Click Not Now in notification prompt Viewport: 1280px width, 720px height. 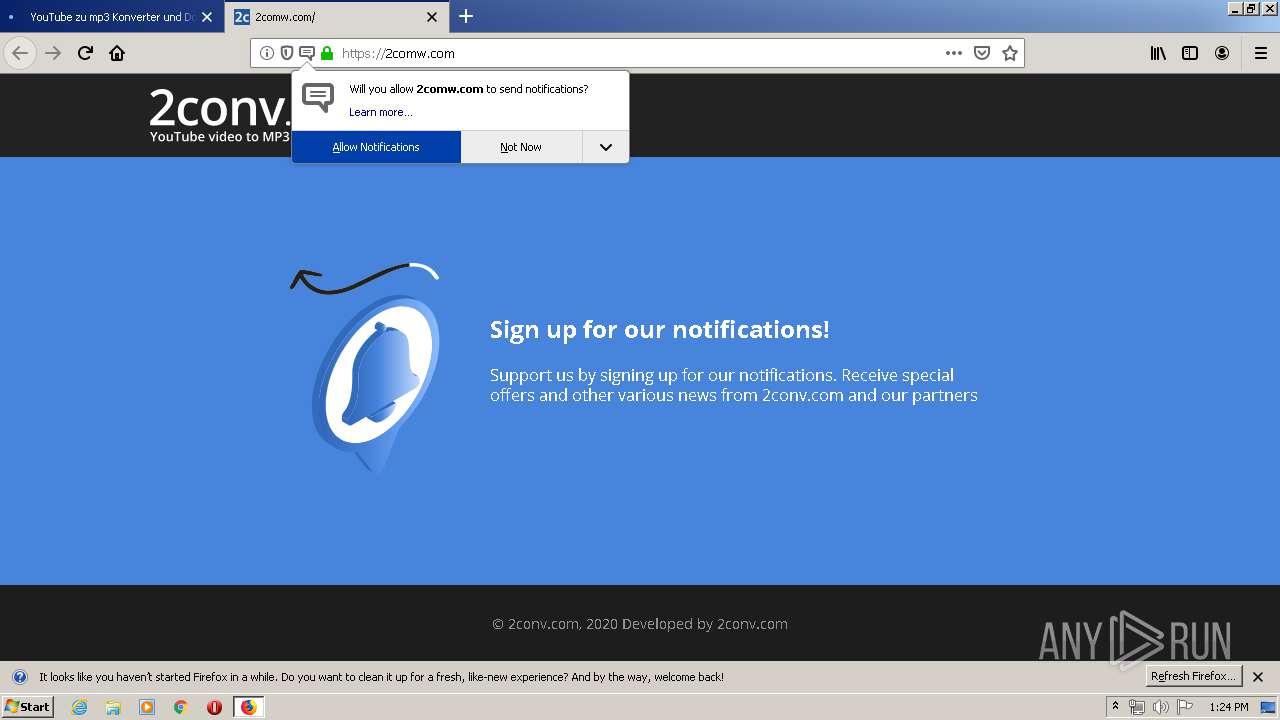point(521,147)
